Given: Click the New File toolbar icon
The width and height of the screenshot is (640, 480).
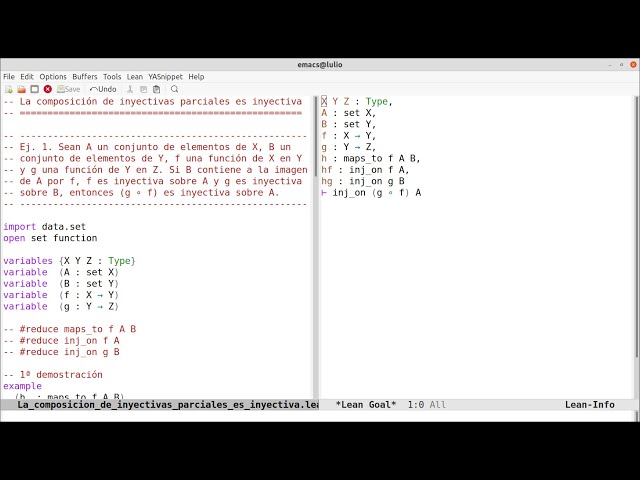Looking at the screenshot, I should pyautogui.click(x=9, y=89).
